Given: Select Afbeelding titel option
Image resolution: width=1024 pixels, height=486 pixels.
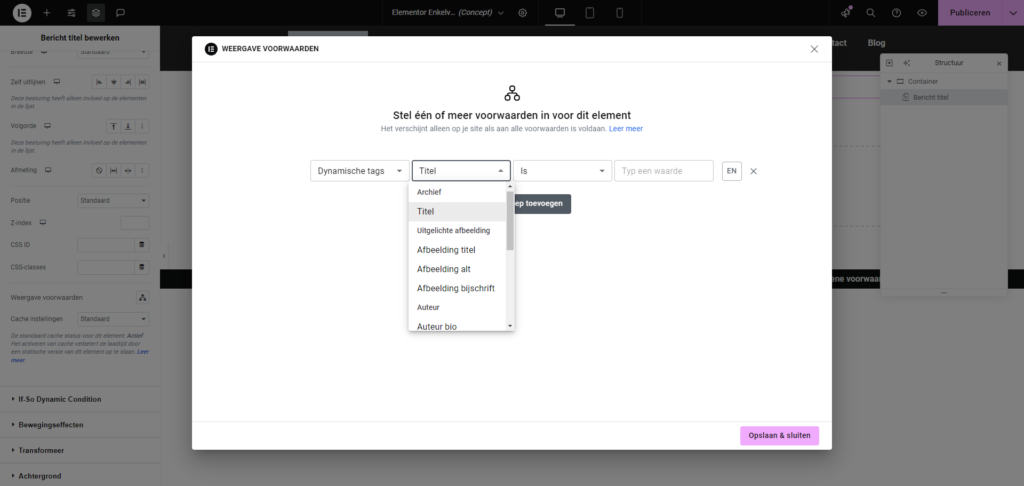Looking at the screenshot, I should coord(457,250).
